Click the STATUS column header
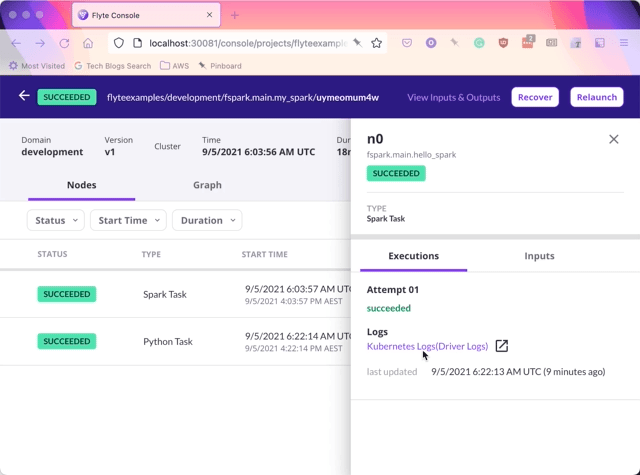 [x=52, y=254]
